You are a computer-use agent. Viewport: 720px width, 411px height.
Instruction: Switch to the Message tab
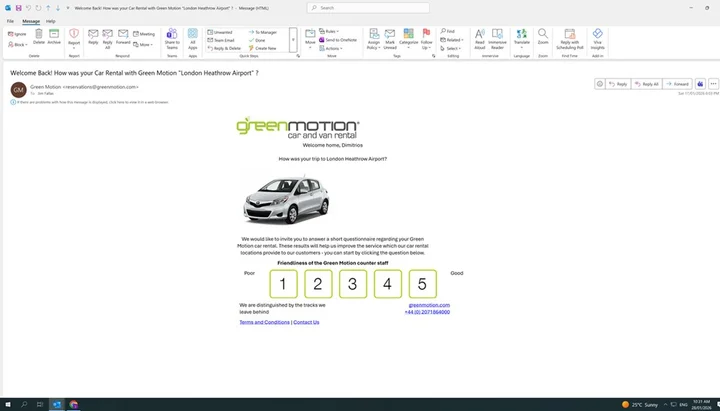point(31,21)
